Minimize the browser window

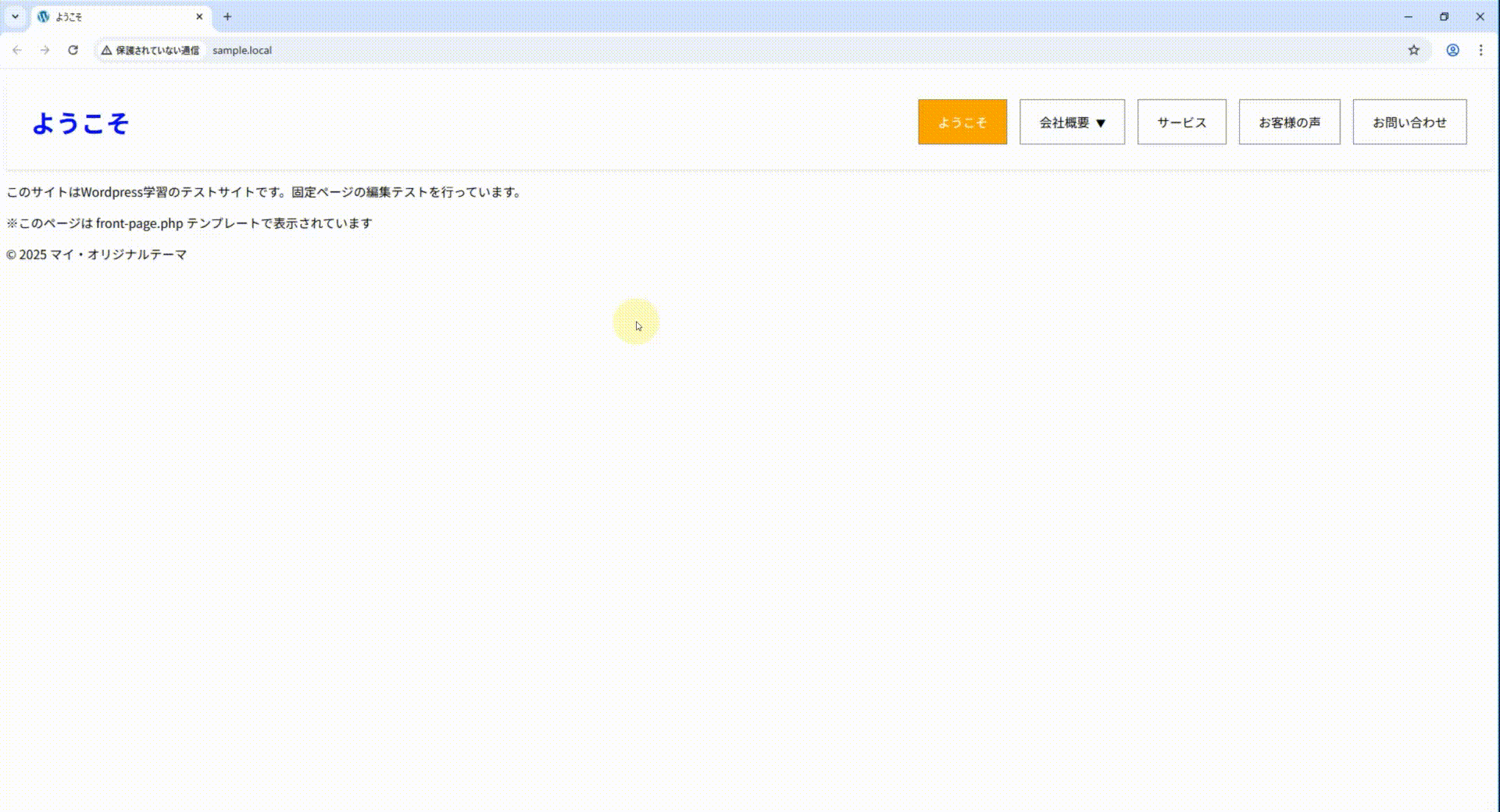tap(1409, 16)
